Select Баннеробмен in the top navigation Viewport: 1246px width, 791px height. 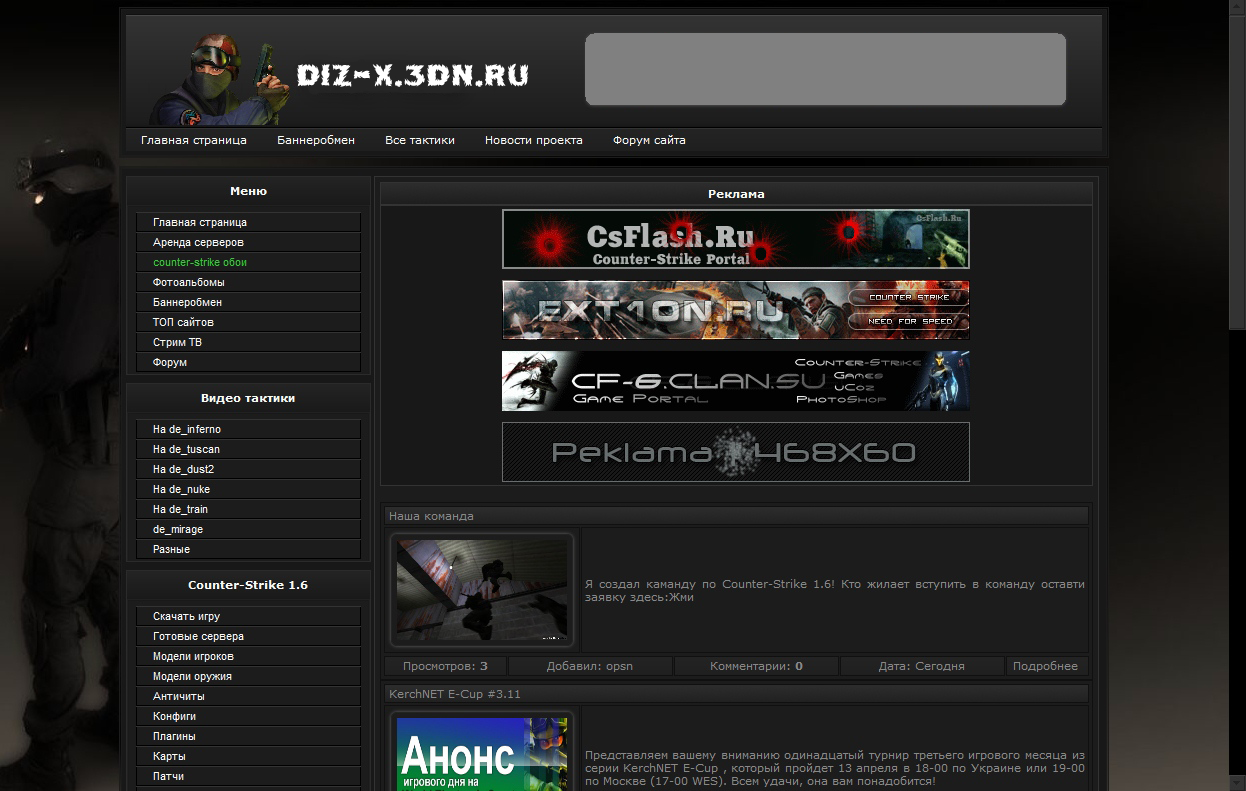[316, 140]
